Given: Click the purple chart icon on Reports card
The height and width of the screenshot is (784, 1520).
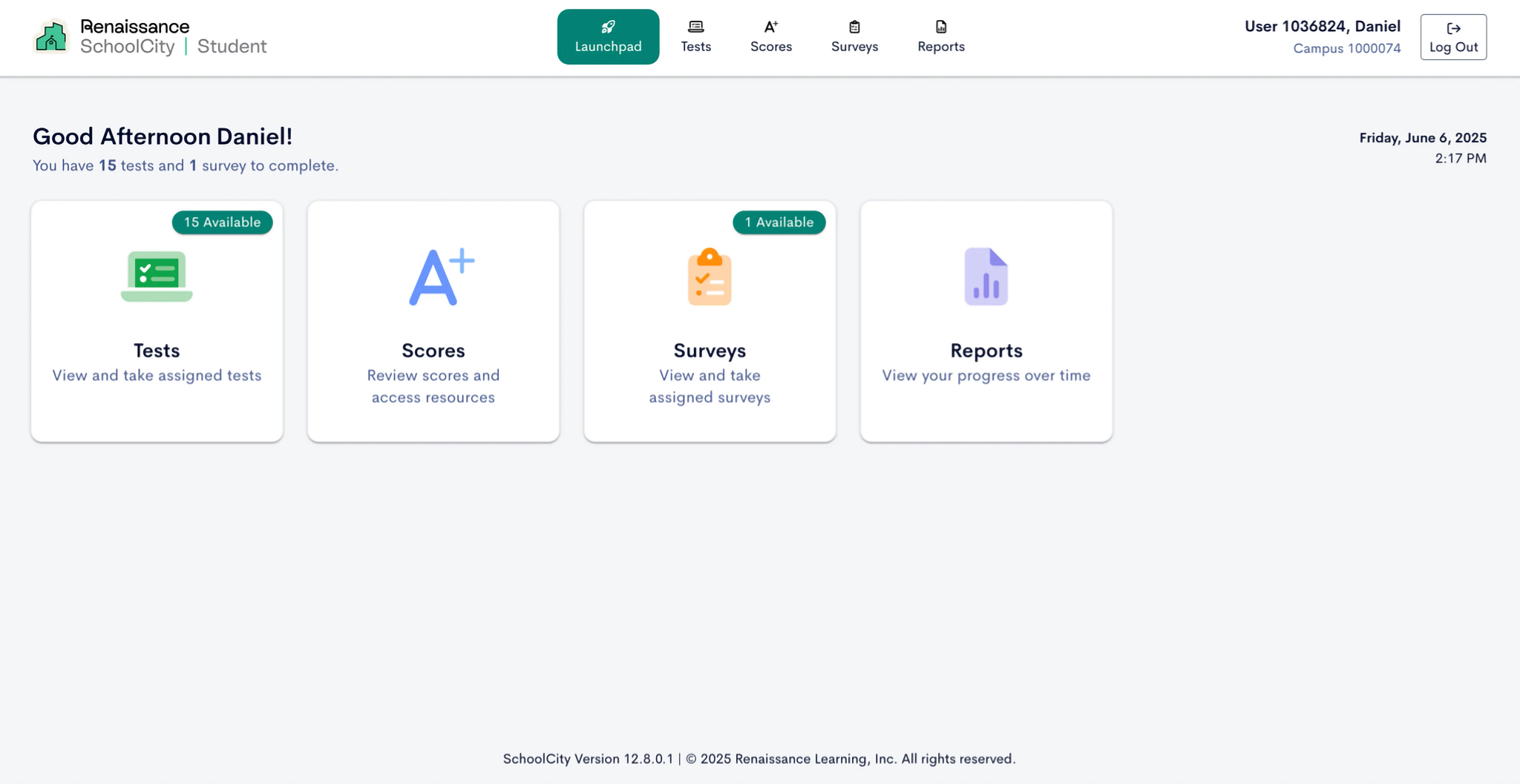Looking at the screenshot, I should pos(986,276).
